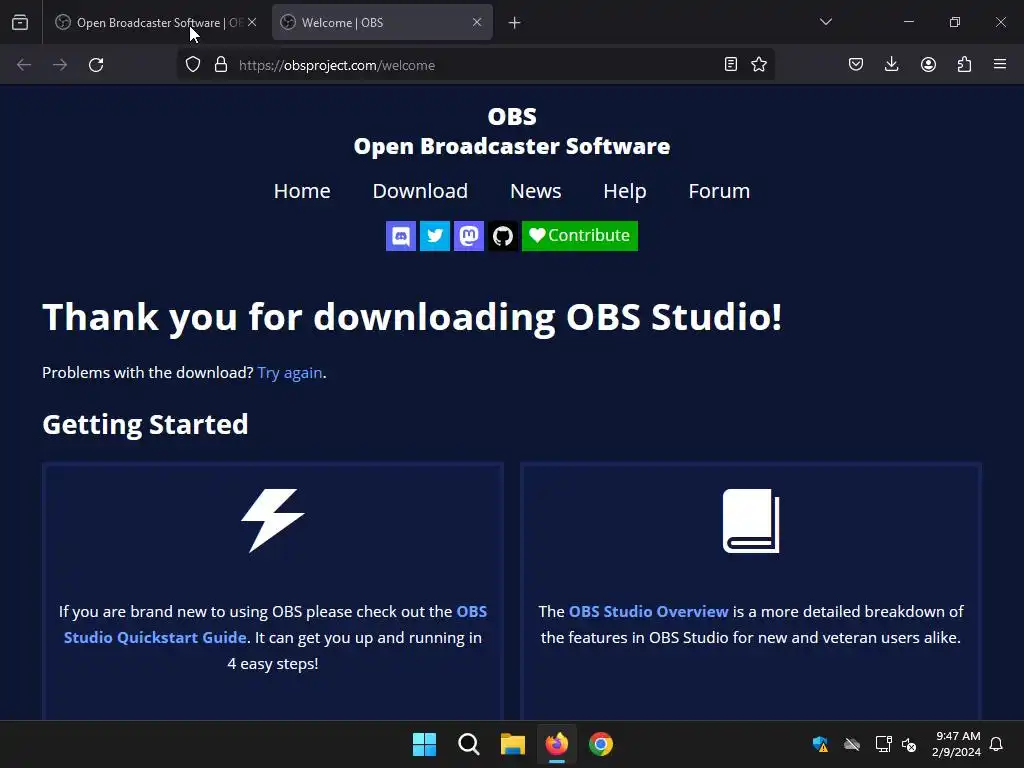The image size is (1024, 768).
Task: Open File Explorer from taskbar
Action: (513, 744)
